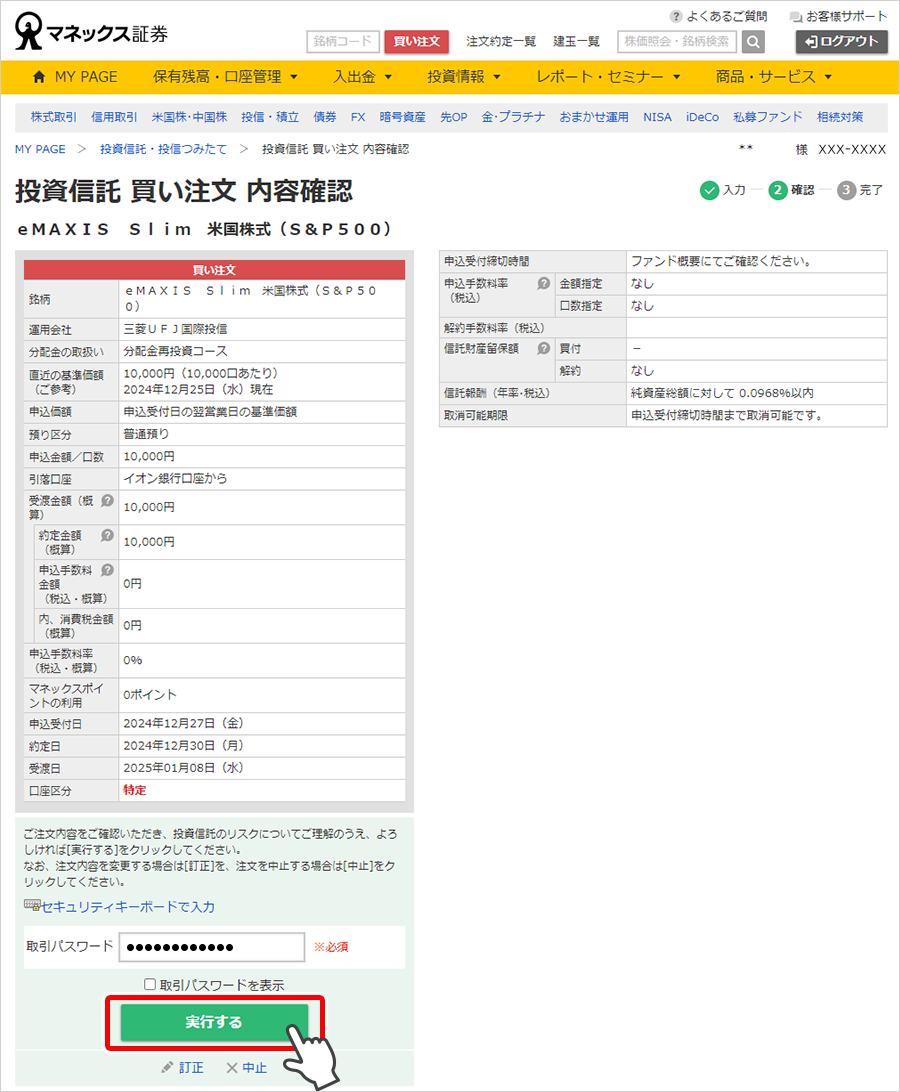Image resolution: width=900 pixels, height=1092 pixels.
Task: Open 先OP in sub navigation
Action: 453,117
